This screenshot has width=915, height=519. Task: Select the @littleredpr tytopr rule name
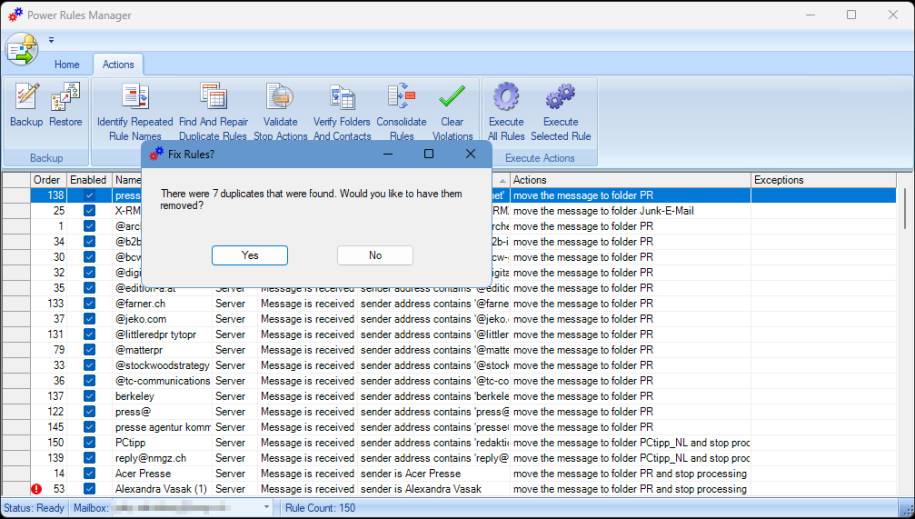(x=155, y=335)
